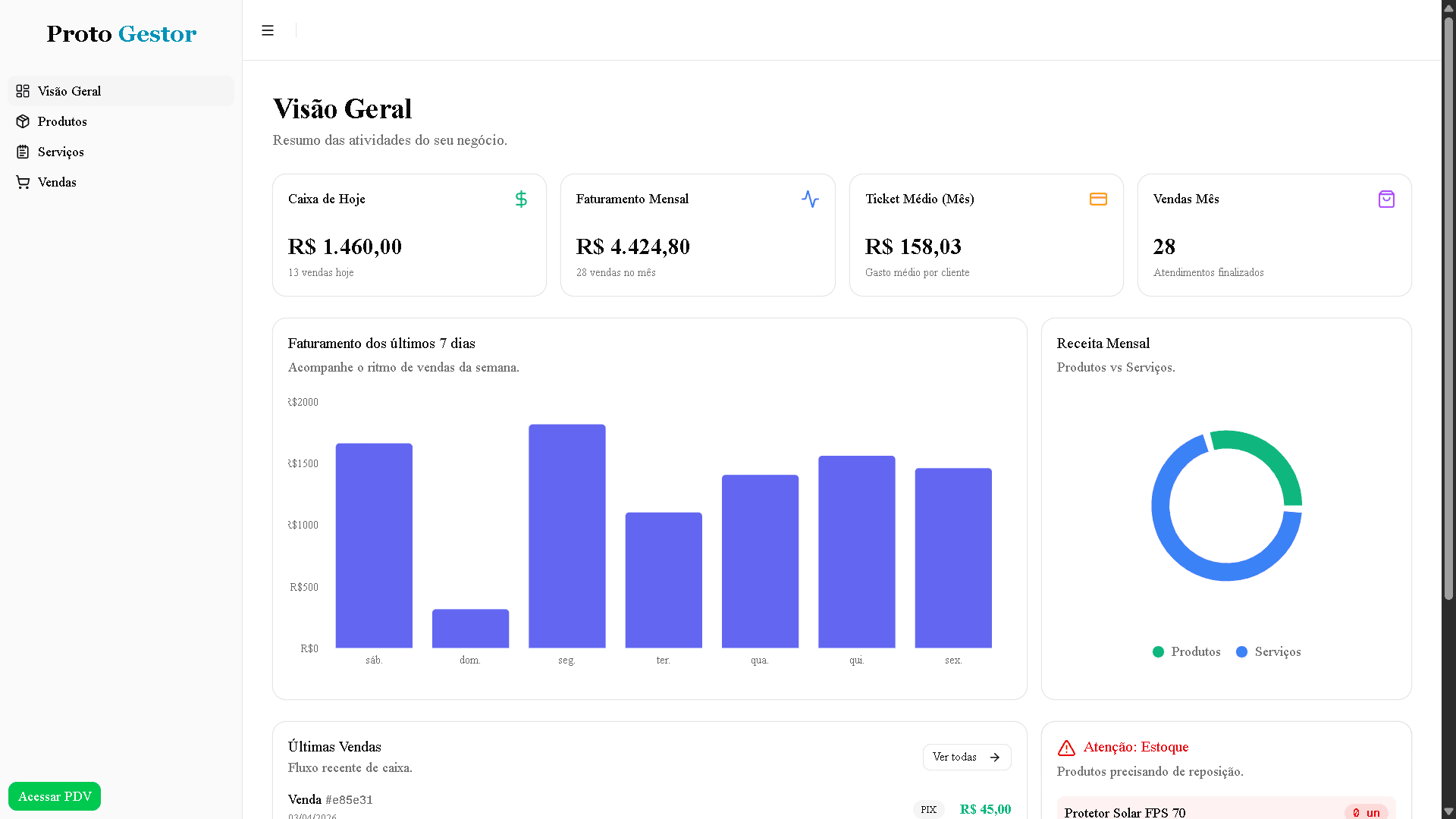Click the Vendas shopping cart icon

coord(23,182)
